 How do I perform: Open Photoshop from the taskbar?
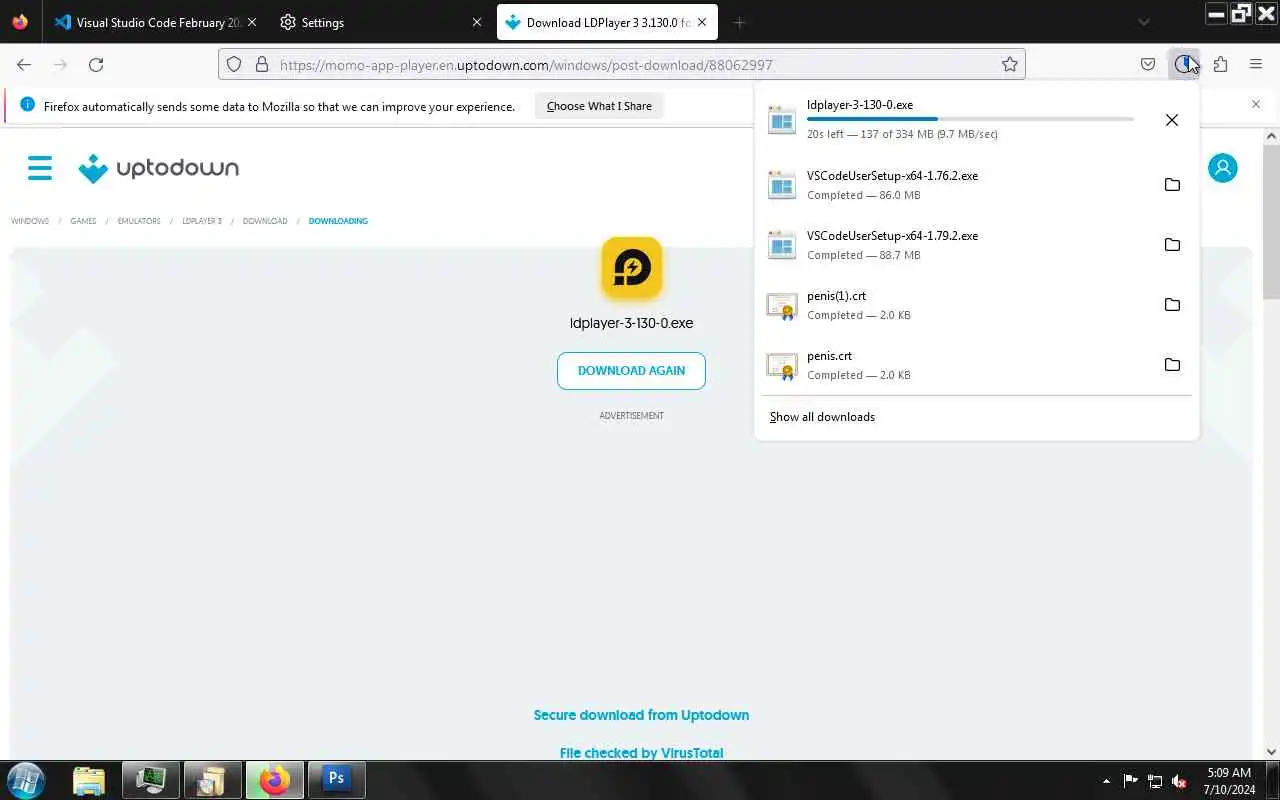pos(336,779)
